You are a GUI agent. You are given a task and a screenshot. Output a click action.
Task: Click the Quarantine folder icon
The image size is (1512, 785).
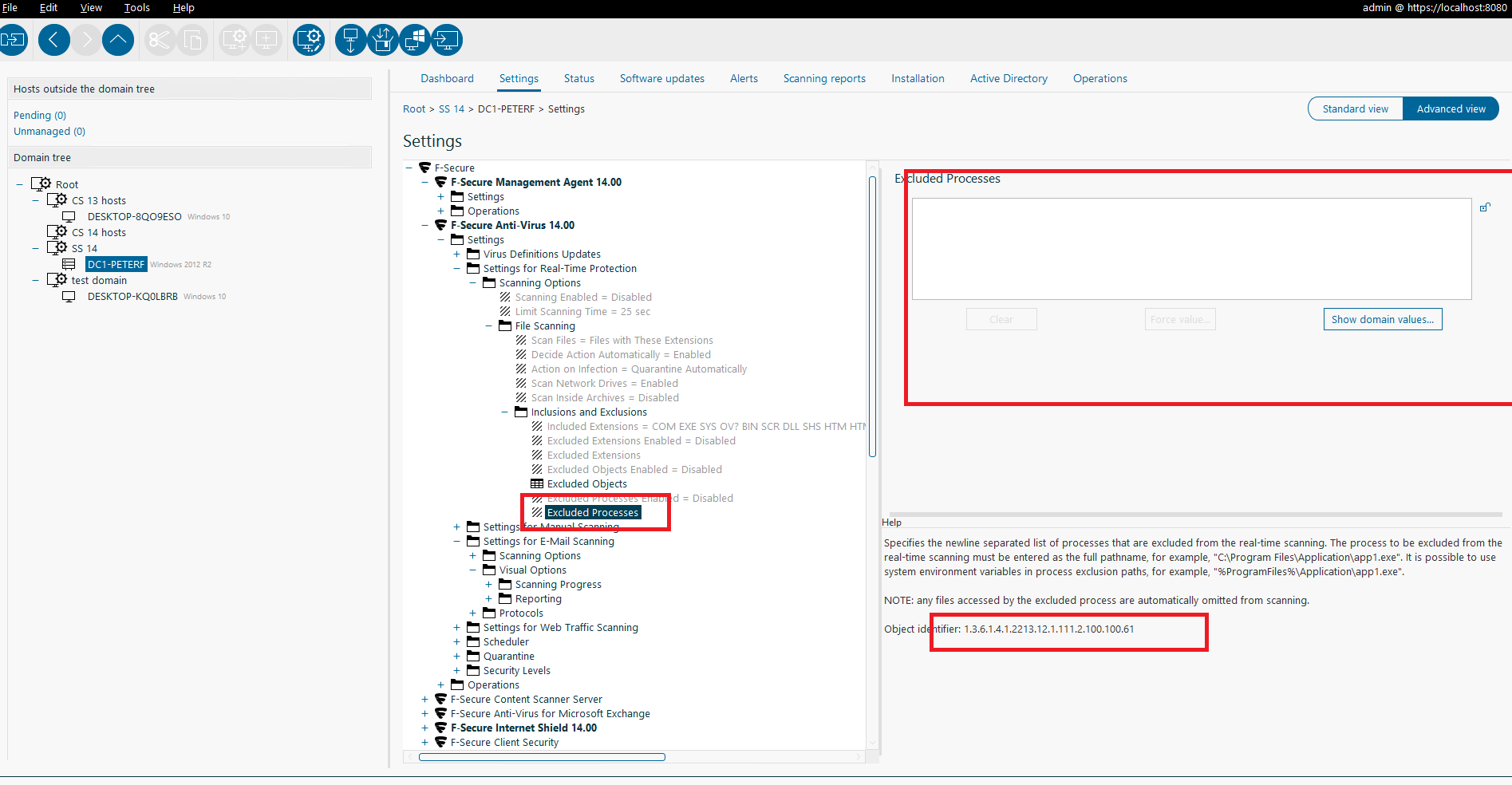(473, 656)
